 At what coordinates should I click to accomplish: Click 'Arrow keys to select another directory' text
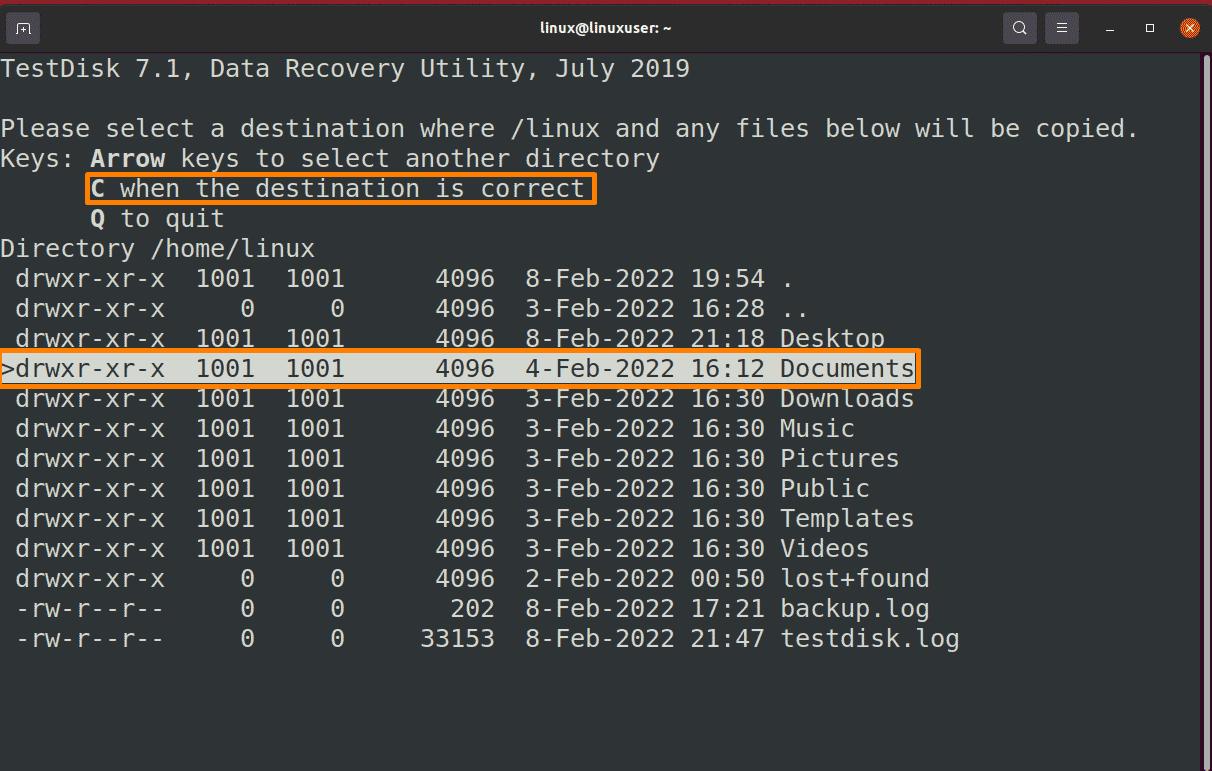[375, 159]
